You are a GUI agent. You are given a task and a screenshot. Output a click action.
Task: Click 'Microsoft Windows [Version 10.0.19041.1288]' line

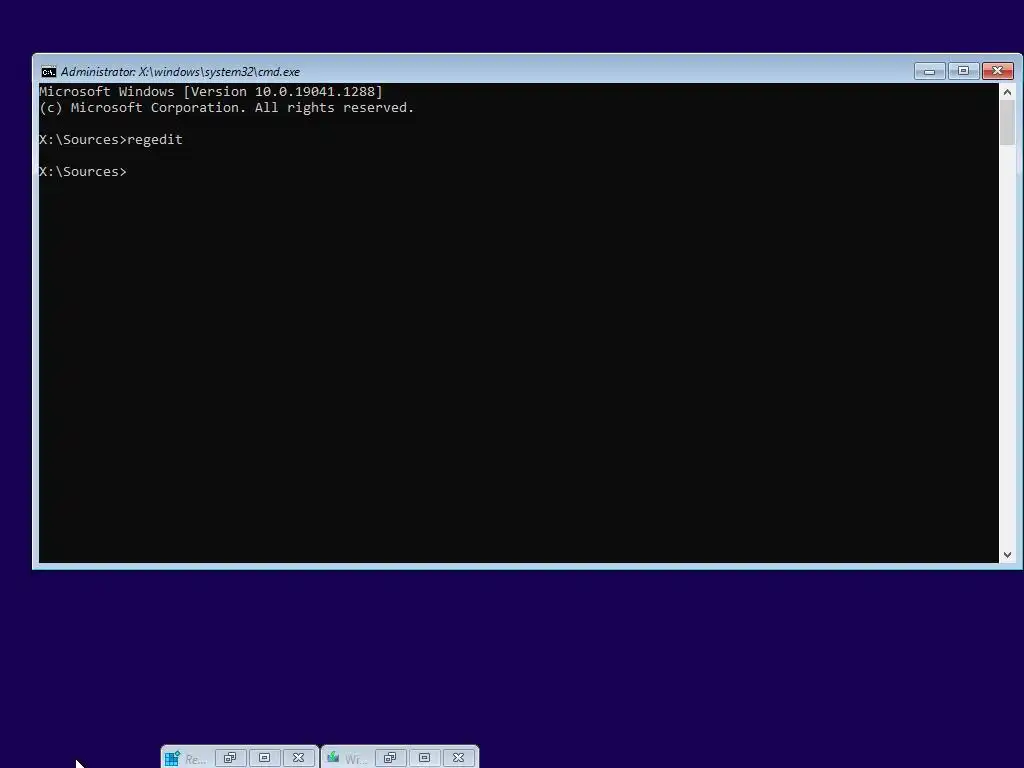[211, 91]
